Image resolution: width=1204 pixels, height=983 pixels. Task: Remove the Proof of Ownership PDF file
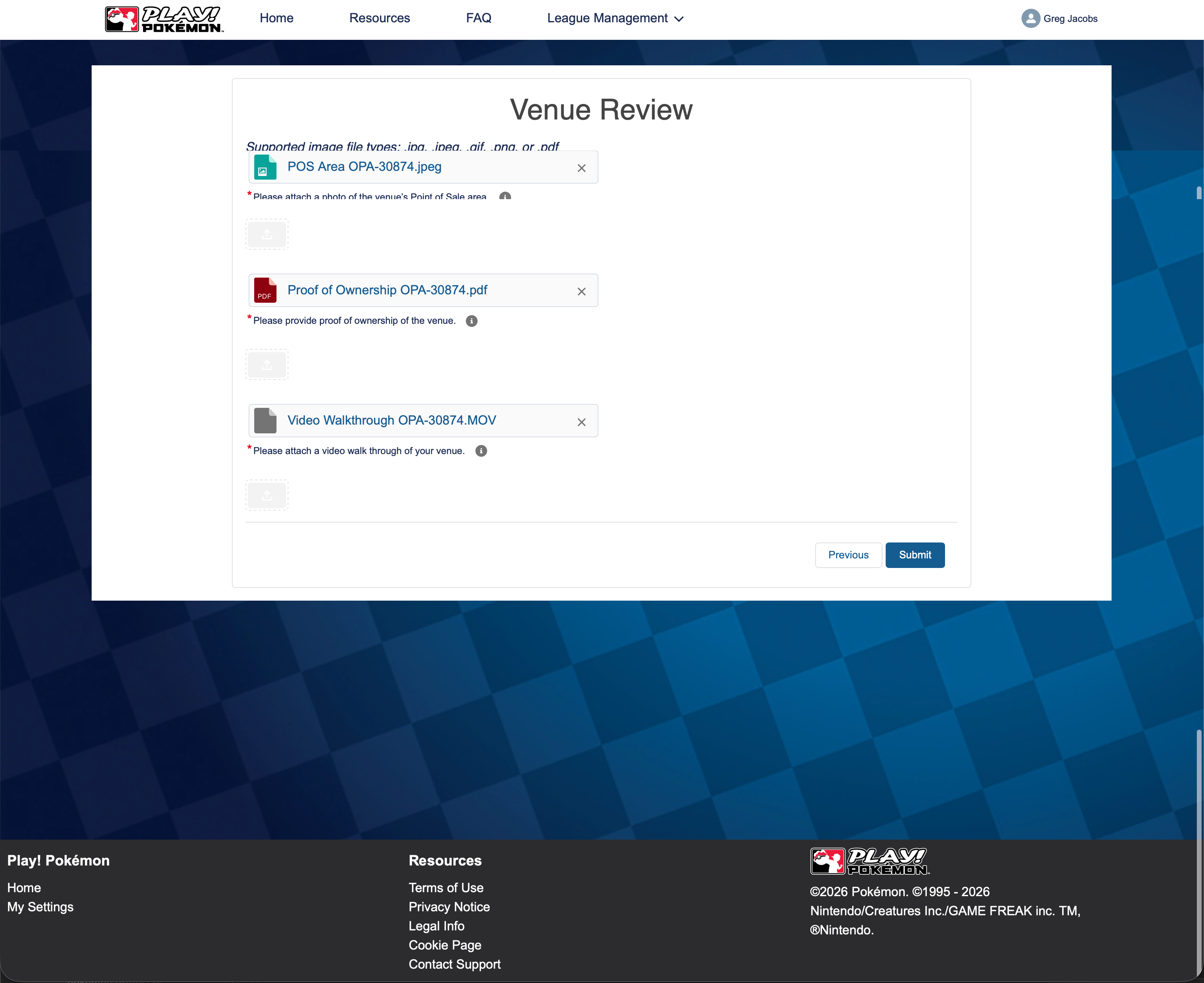[581, 292]
